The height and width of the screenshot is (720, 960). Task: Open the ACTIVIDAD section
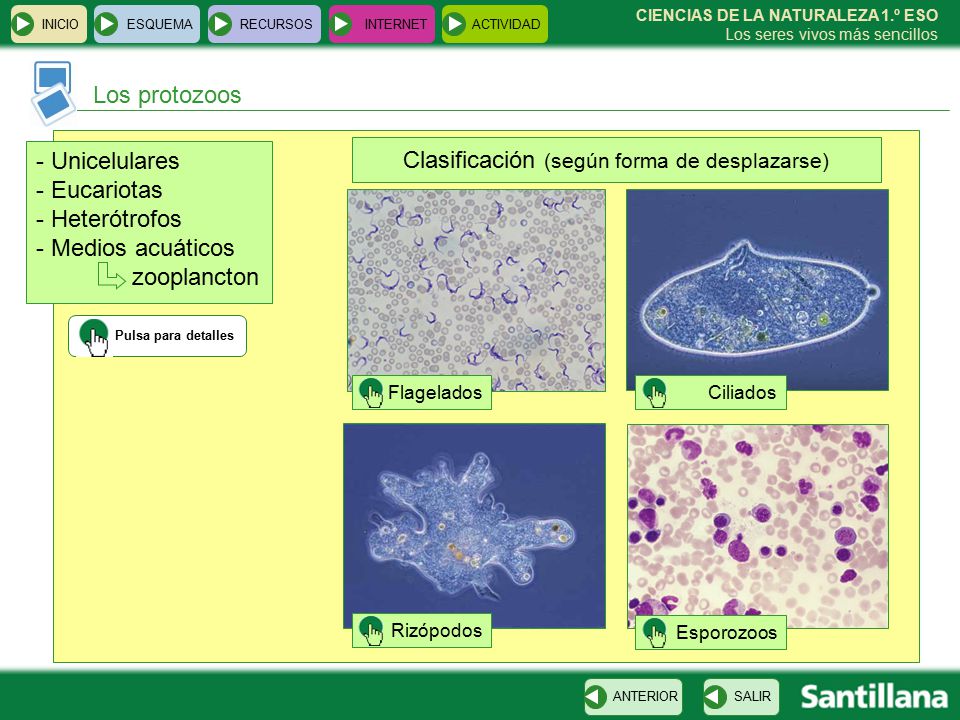pyautogui.click(x=495, y=24)
